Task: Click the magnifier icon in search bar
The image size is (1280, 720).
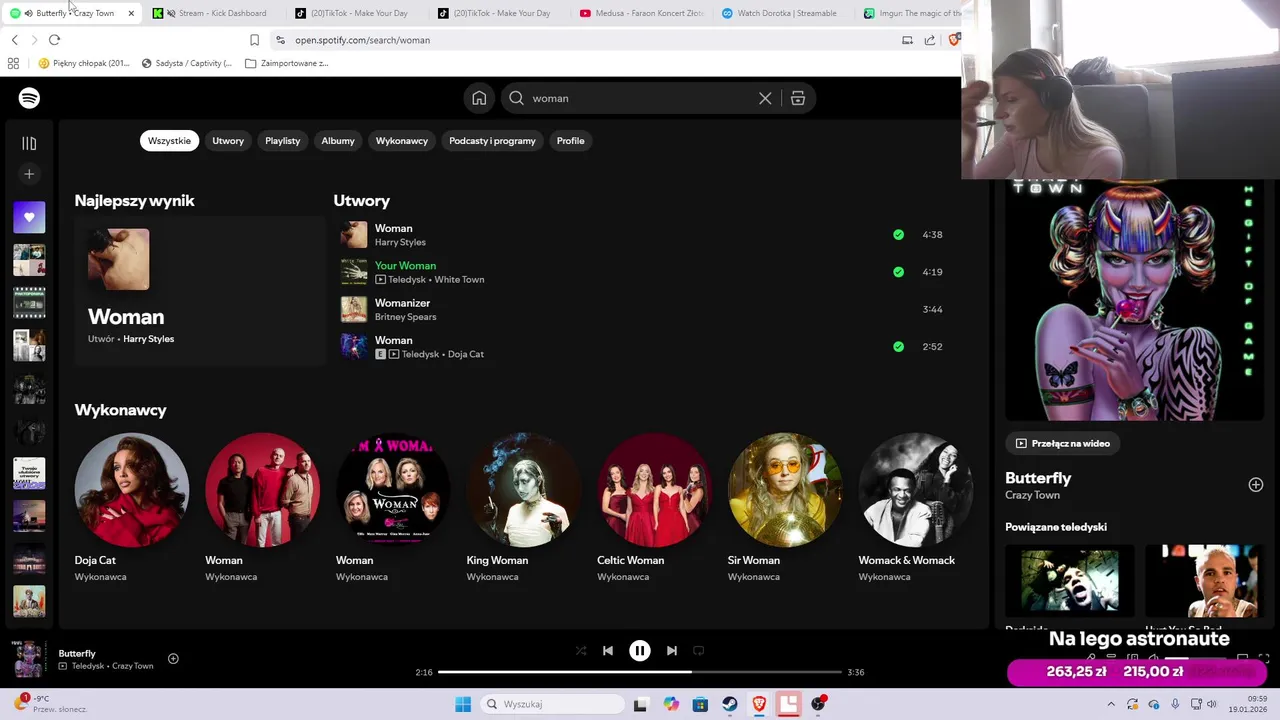Action: [516, 98]
